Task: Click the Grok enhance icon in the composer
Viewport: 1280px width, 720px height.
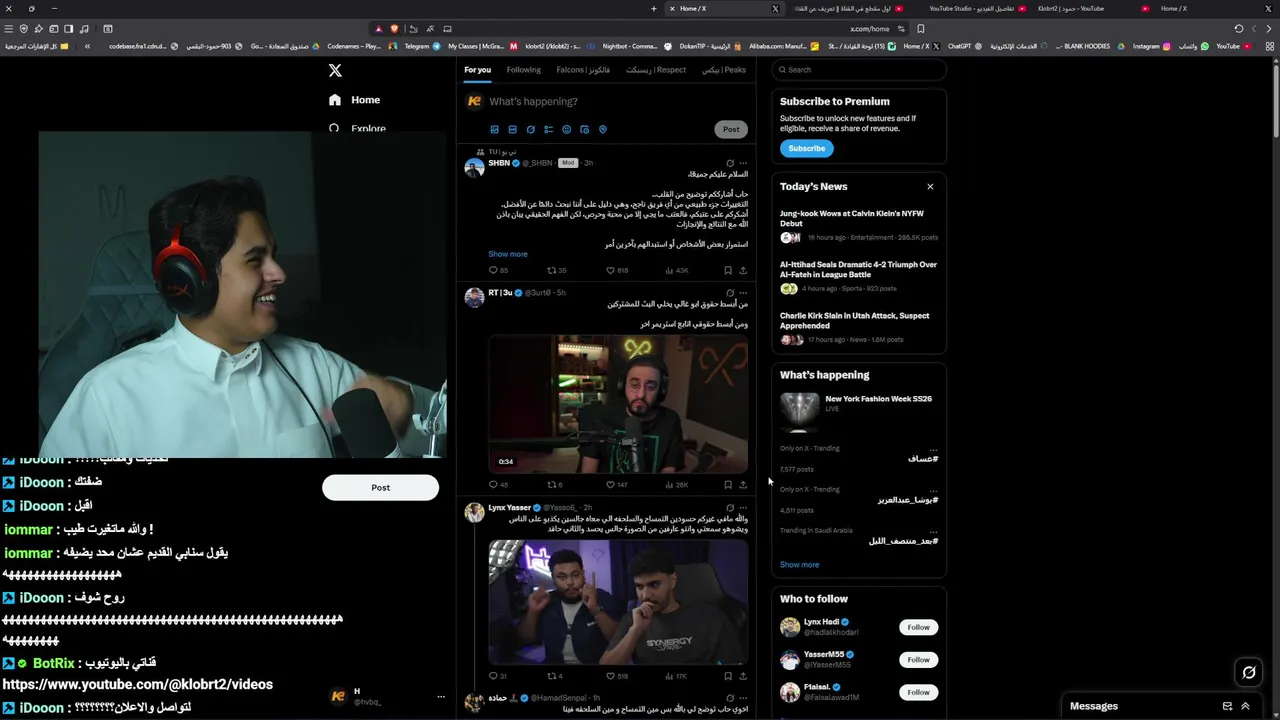Action: coord(530,129)
